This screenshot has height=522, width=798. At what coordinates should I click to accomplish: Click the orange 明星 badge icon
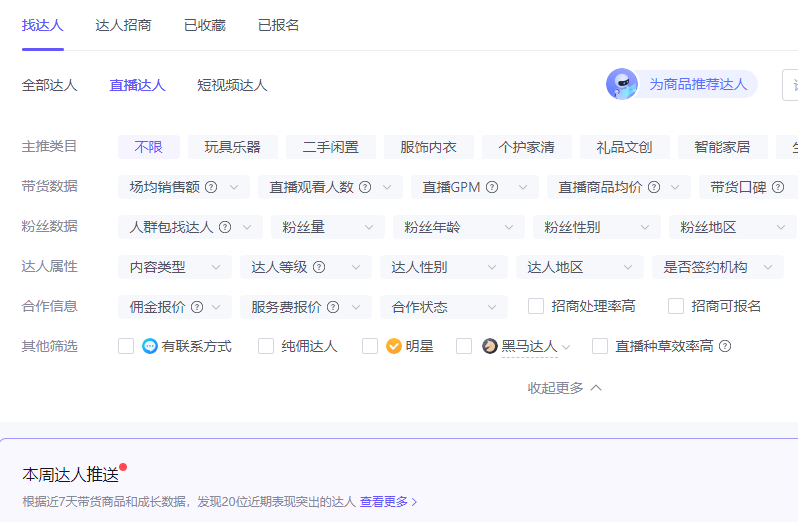394,347
